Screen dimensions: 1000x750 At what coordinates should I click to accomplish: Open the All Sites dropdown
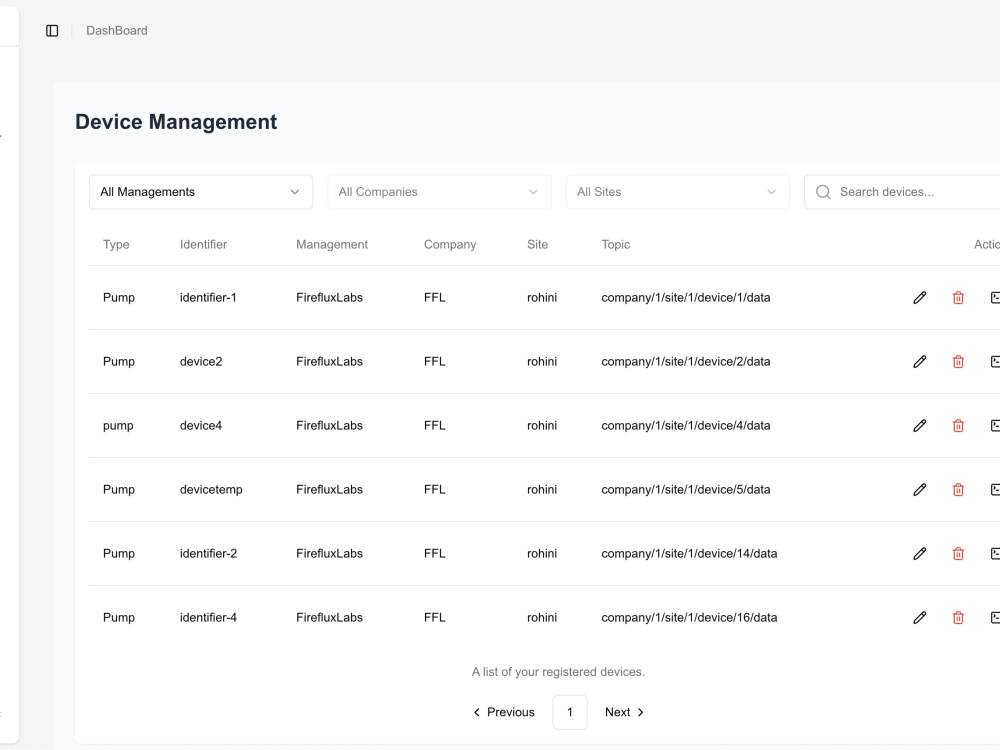click(x=677, y=192)
